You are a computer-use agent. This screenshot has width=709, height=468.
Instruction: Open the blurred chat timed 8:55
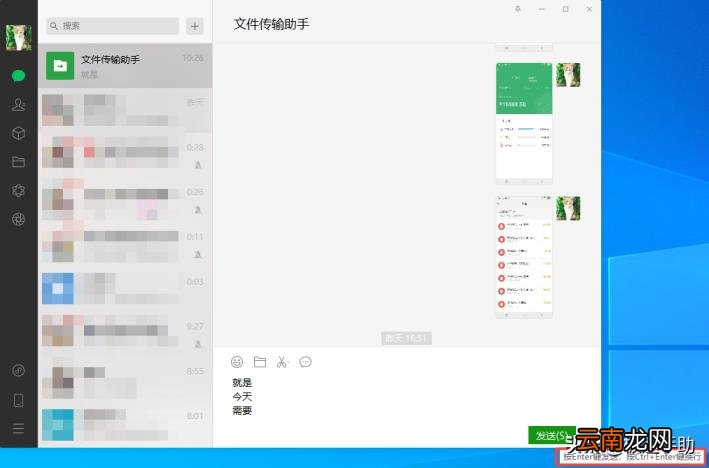pos(125,379)
